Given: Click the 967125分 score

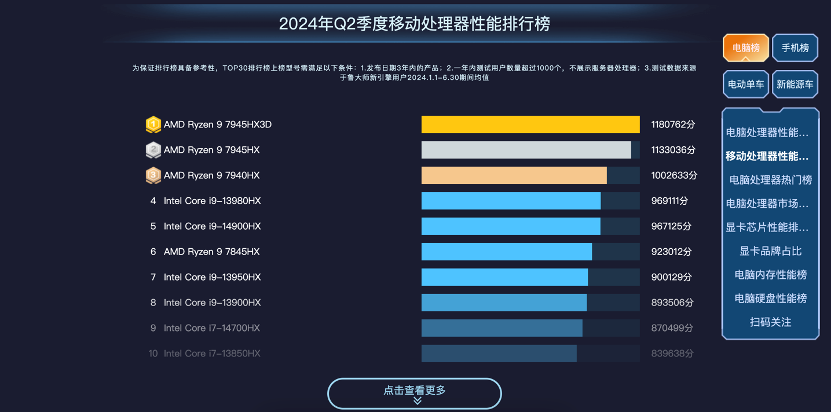Looking at the screenshot, I should [671, 226].
